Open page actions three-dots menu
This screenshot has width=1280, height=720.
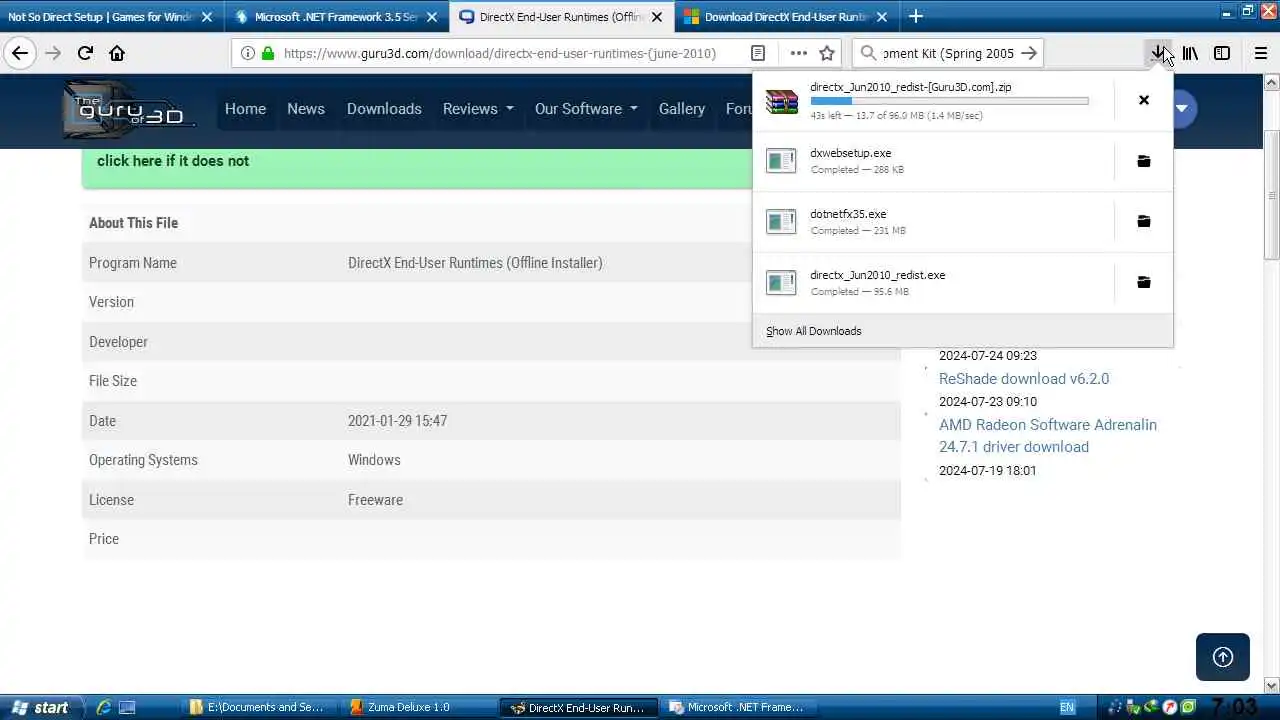click(x=798, y=53)
